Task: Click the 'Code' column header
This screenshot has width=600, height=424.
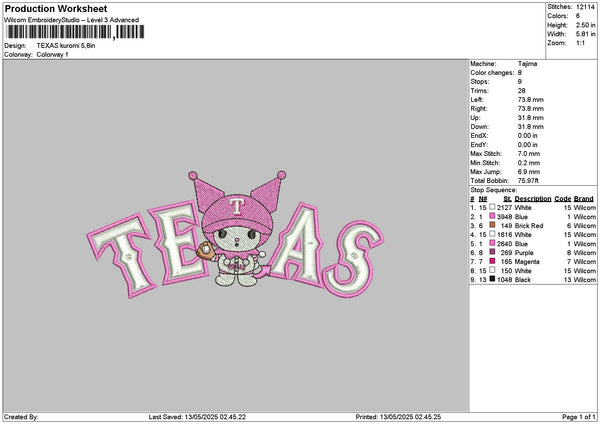Action: coord(562,199)
